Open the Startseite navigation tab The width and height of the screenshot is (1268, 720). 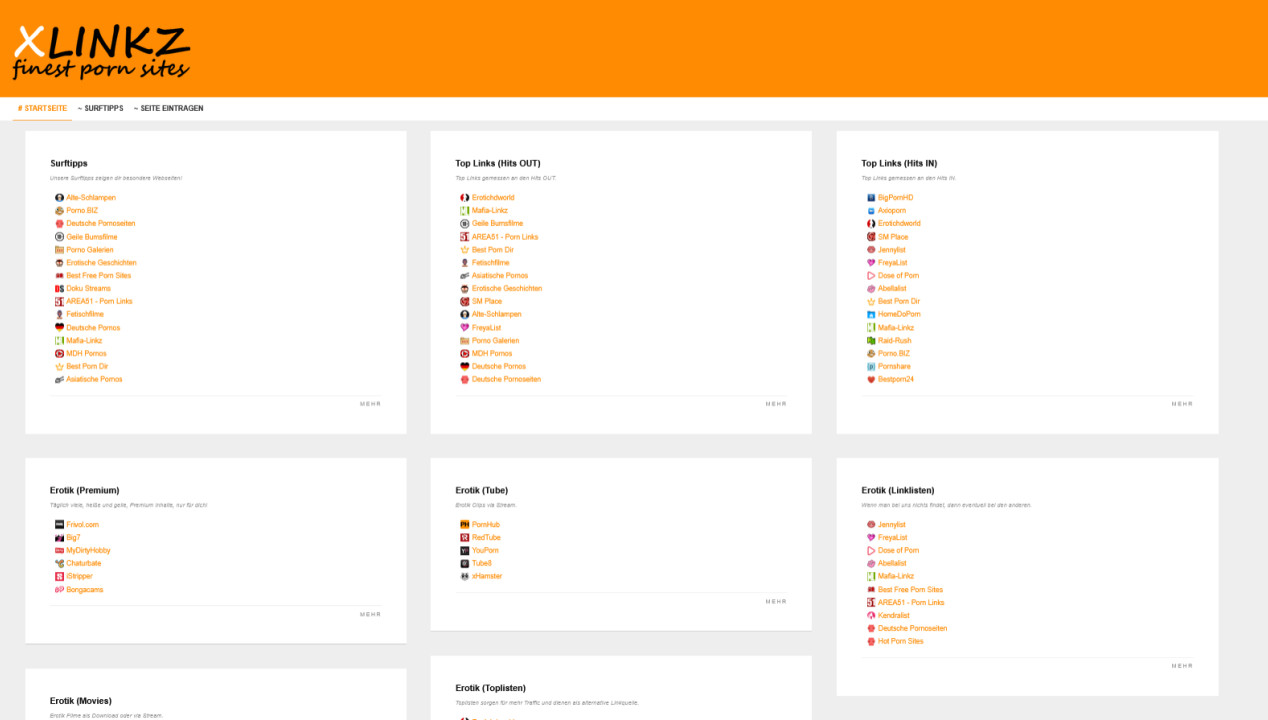pyautogui.click(x=43, y=108)
